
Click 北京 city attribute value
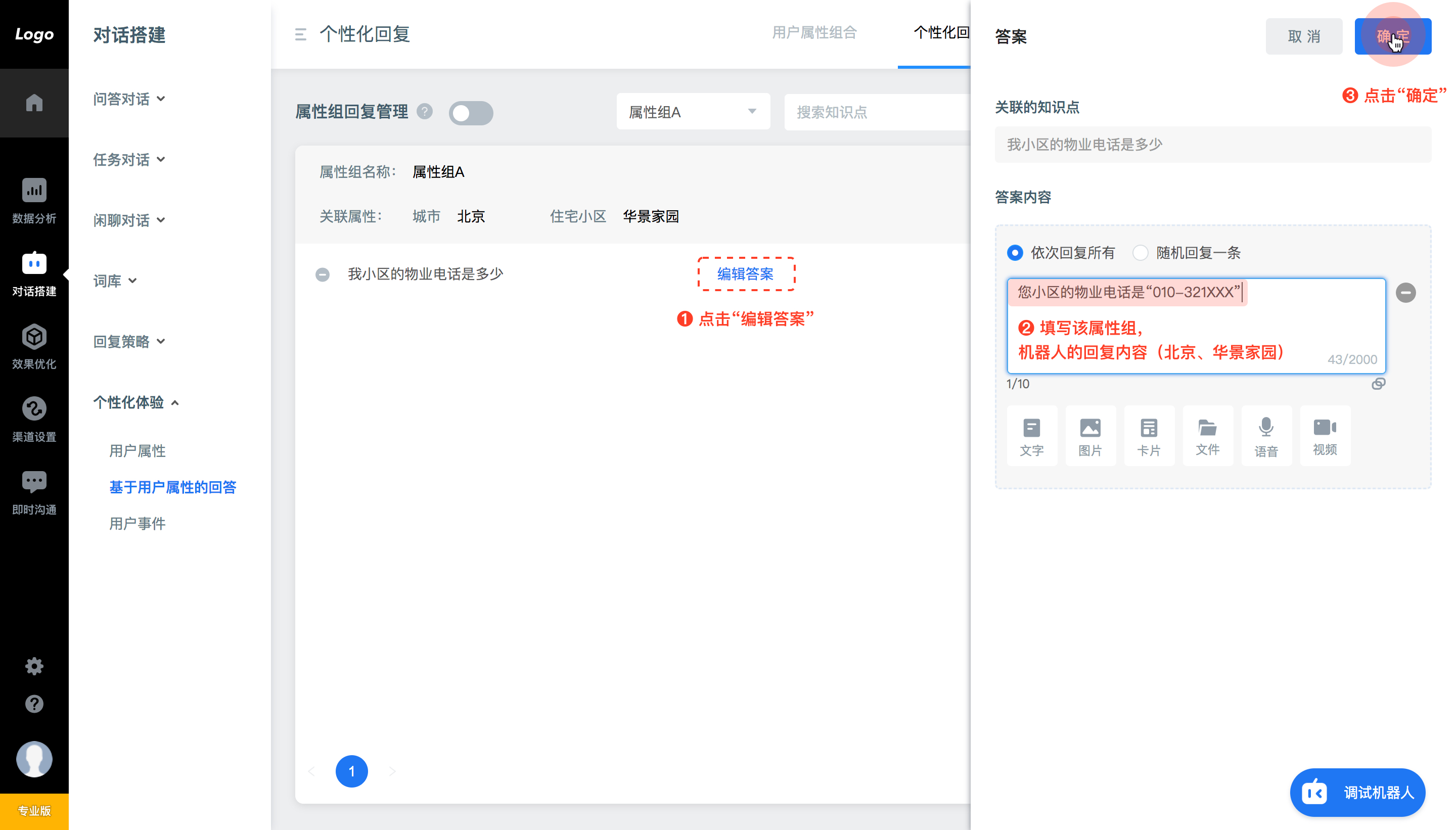(471, 217)
